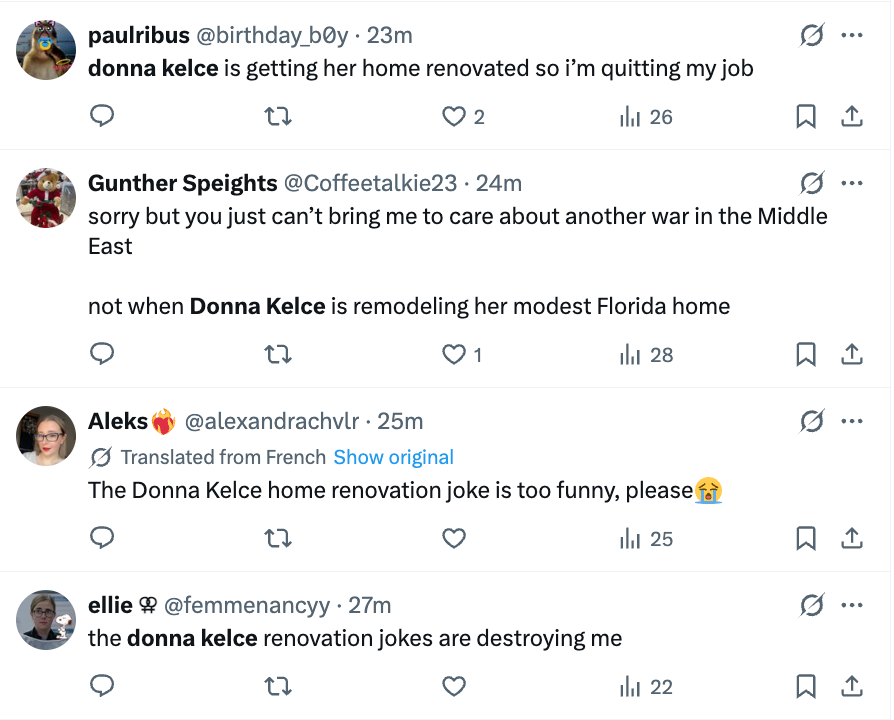Share paulribus's tweet
The image size is (894, 720).
click(x=852, y=117)
